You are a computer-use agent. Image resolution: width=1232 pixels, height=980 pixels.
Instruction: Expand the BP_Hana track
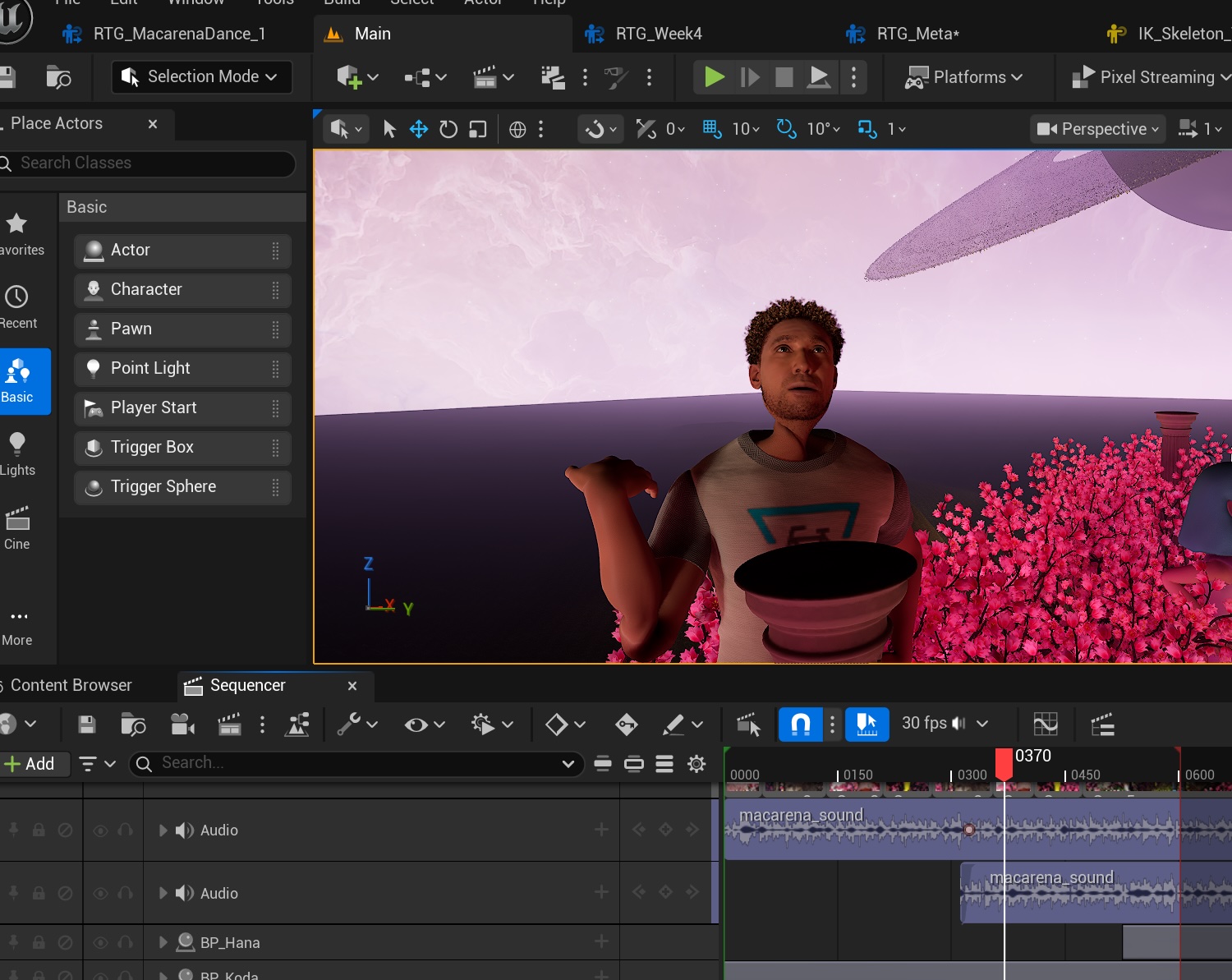click(x=163, y=942)
